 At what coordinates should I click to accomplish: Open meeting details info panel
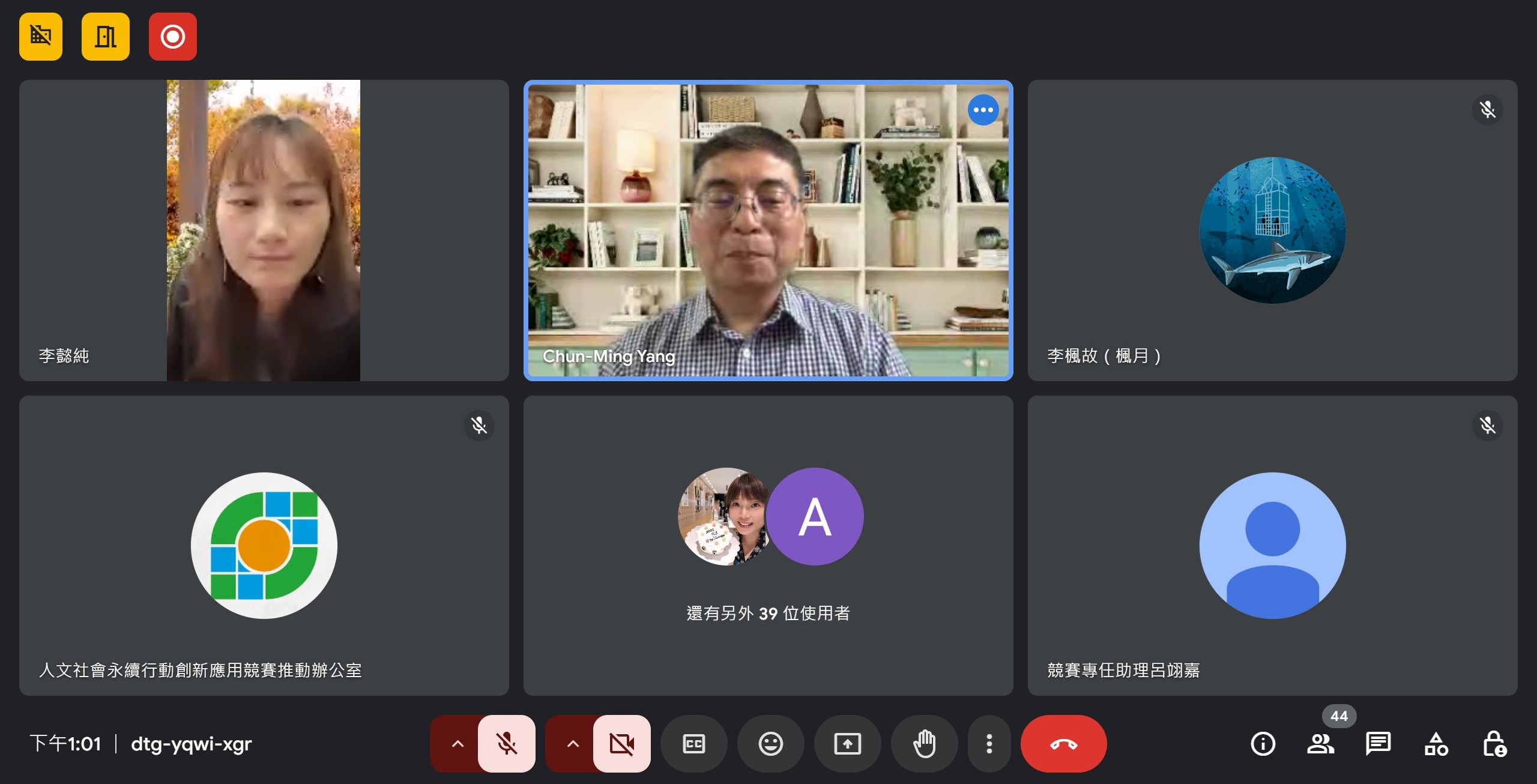pos(1263,744)
